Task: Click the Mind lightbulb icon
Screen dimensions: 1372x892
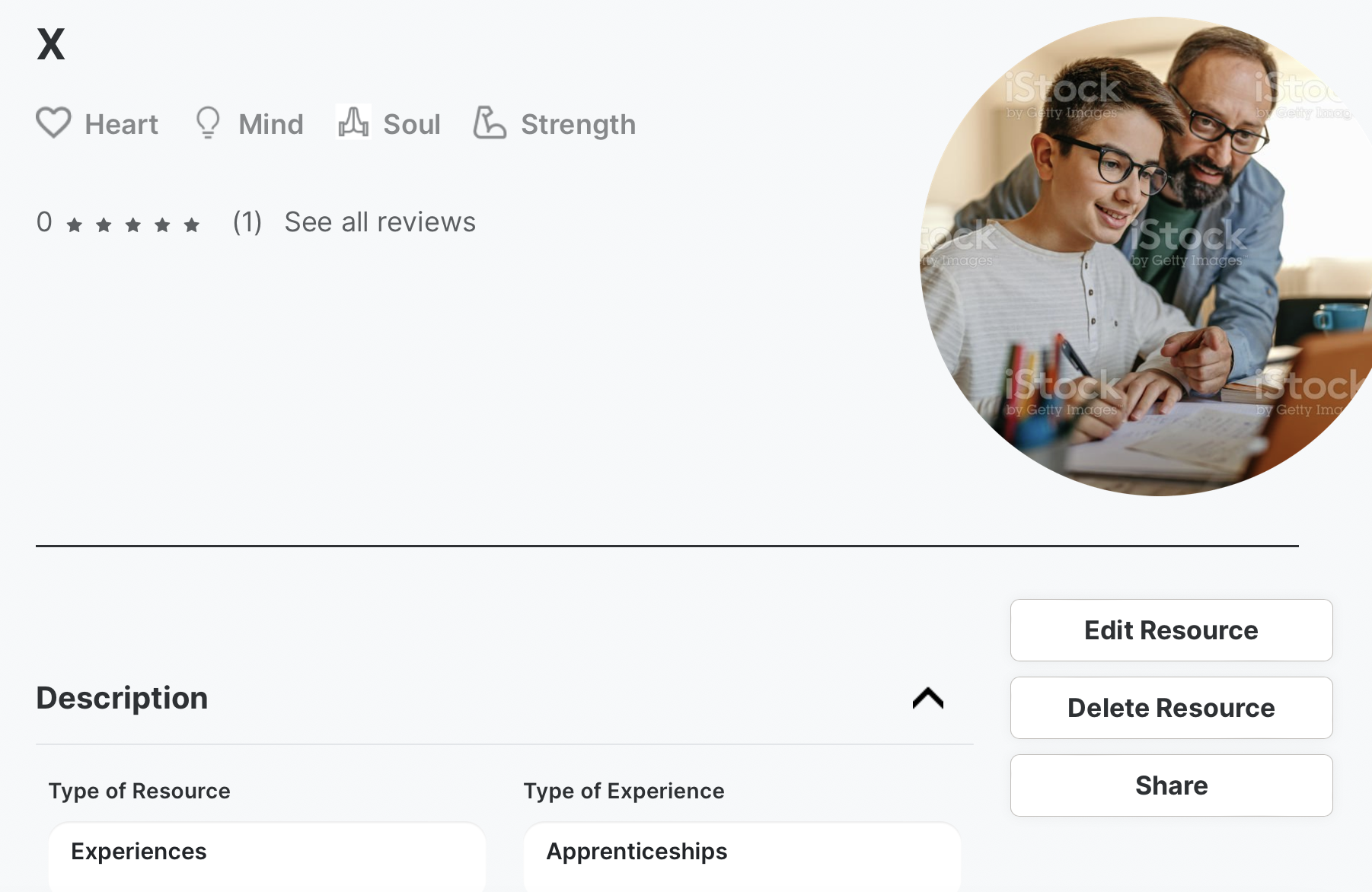Action: tap(208, 123)
